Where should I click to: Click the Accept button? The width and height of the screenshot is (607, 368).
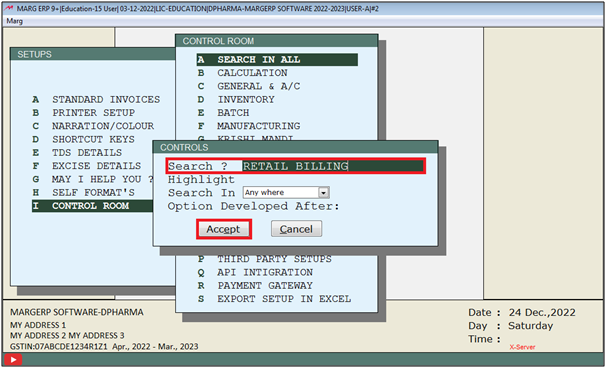pos(224,229)
